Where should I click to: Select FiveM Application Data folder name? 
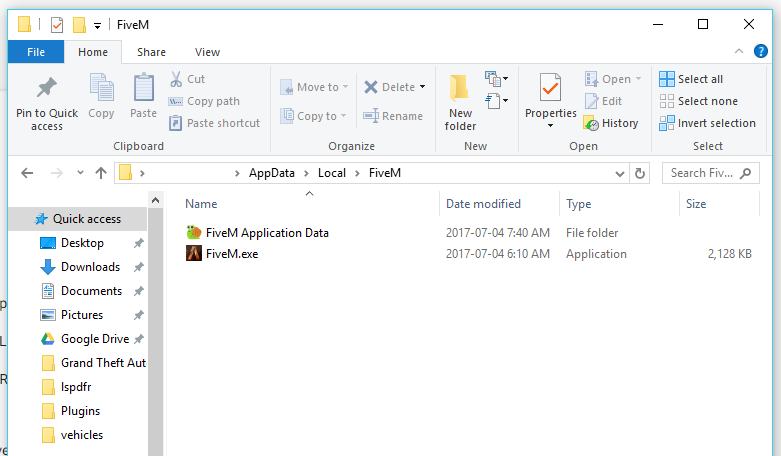coord(267,233)
